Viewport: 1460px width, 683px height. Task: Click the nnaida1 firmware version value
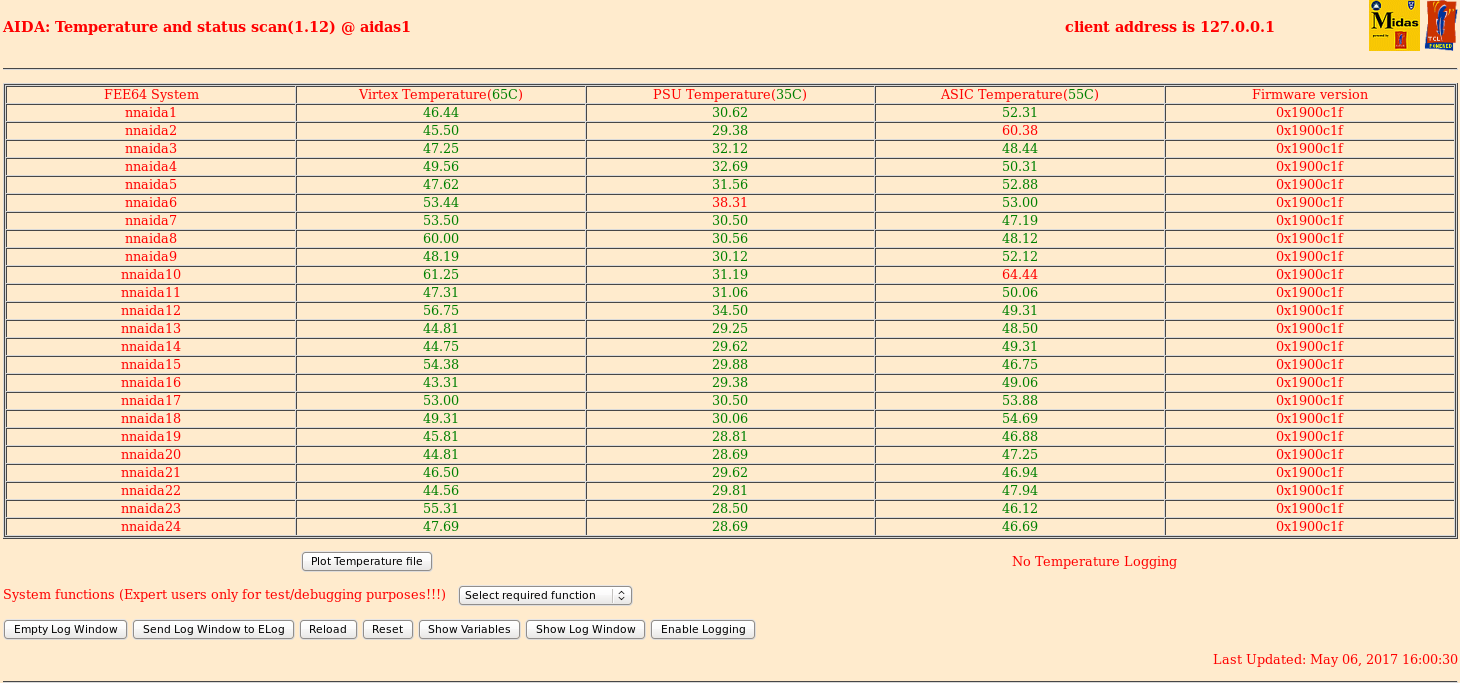(1309, 113)
